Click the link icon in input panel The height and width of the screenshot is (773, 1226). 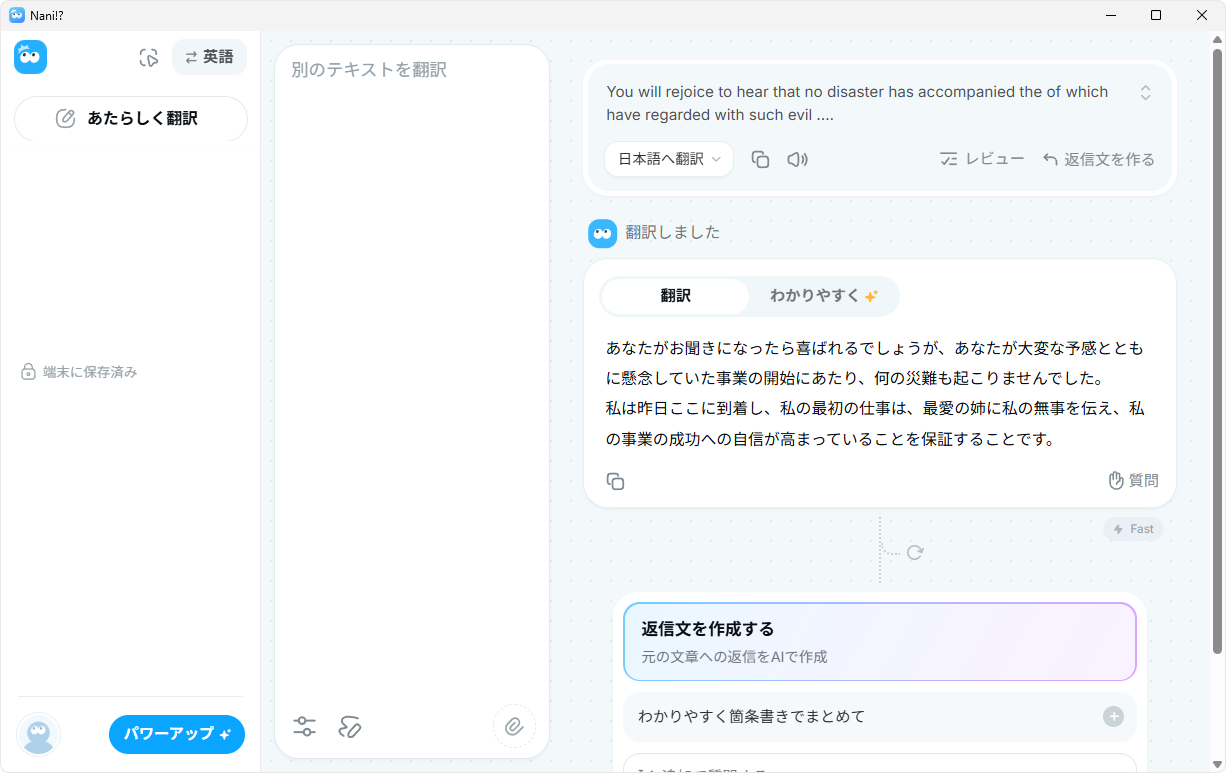click(349, 727)
